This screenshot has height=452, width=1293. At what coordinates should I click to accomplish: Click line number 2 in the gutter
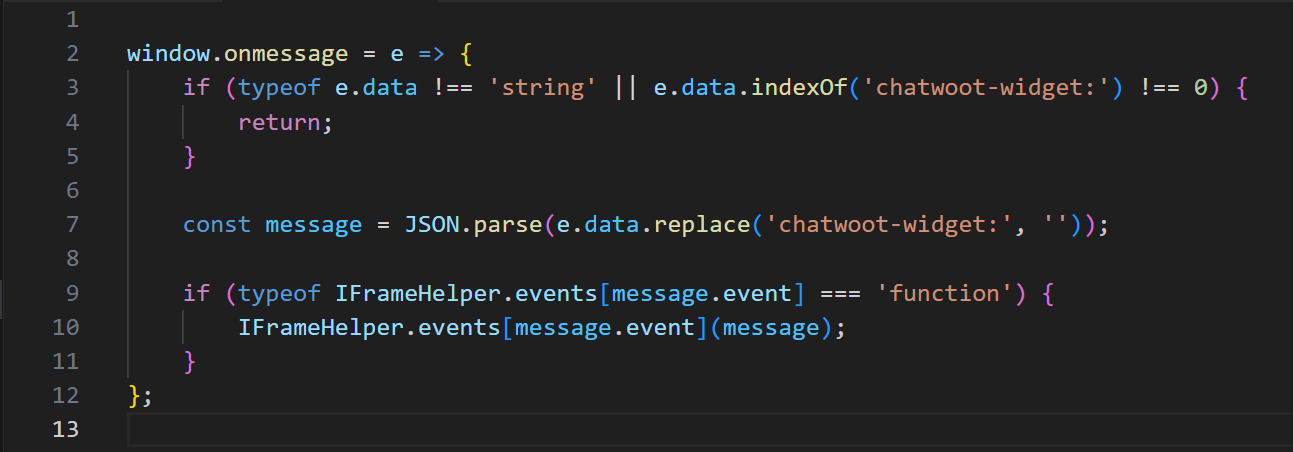[70, 54]
